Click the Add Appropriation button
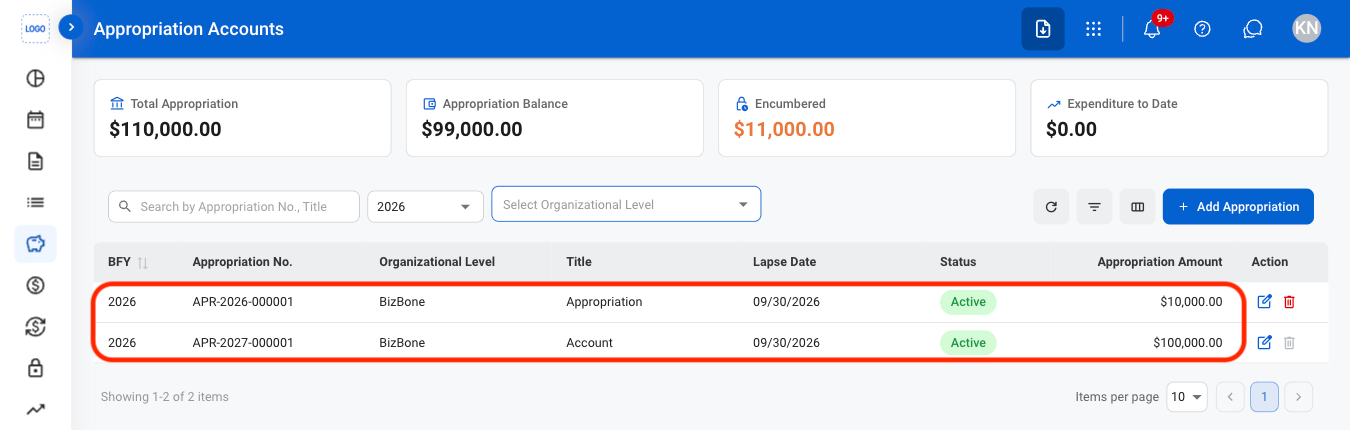This screenshot has height=430, width=1350. click(1238, 207)
